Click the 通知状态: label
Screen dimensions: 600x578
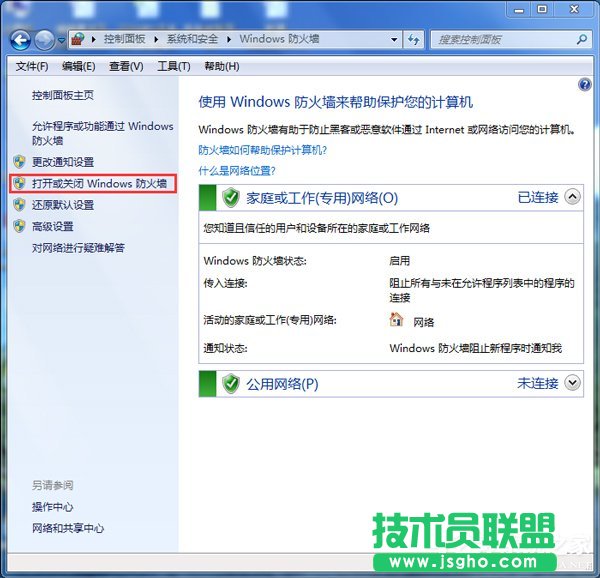(225, 348)
